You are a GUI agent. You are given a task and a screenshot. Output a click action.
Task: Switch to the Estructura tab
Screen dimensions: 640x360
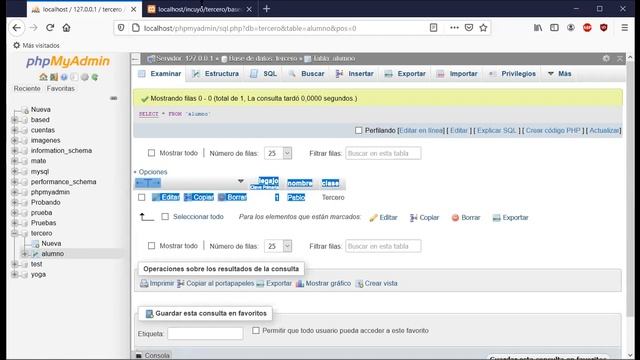point(216,74)
